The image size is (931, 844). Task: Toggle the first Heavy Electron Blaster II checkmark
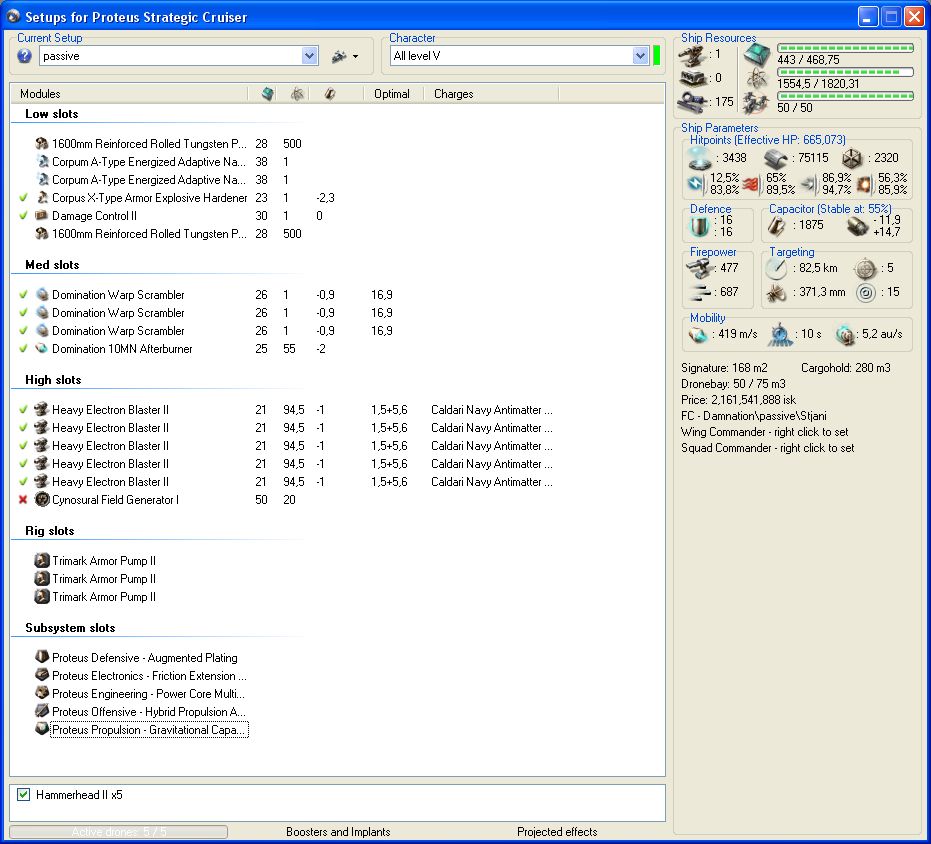click(23, 409)
